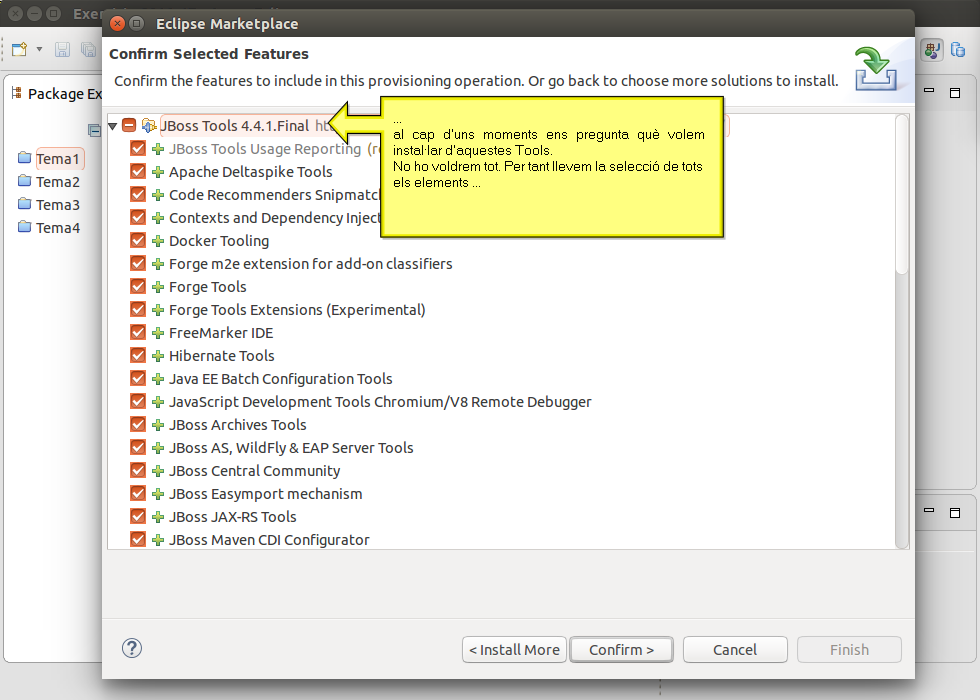Click Collapse All icon in Package Explorer
This screenshot has width=980, height=700.
(94, 130)
